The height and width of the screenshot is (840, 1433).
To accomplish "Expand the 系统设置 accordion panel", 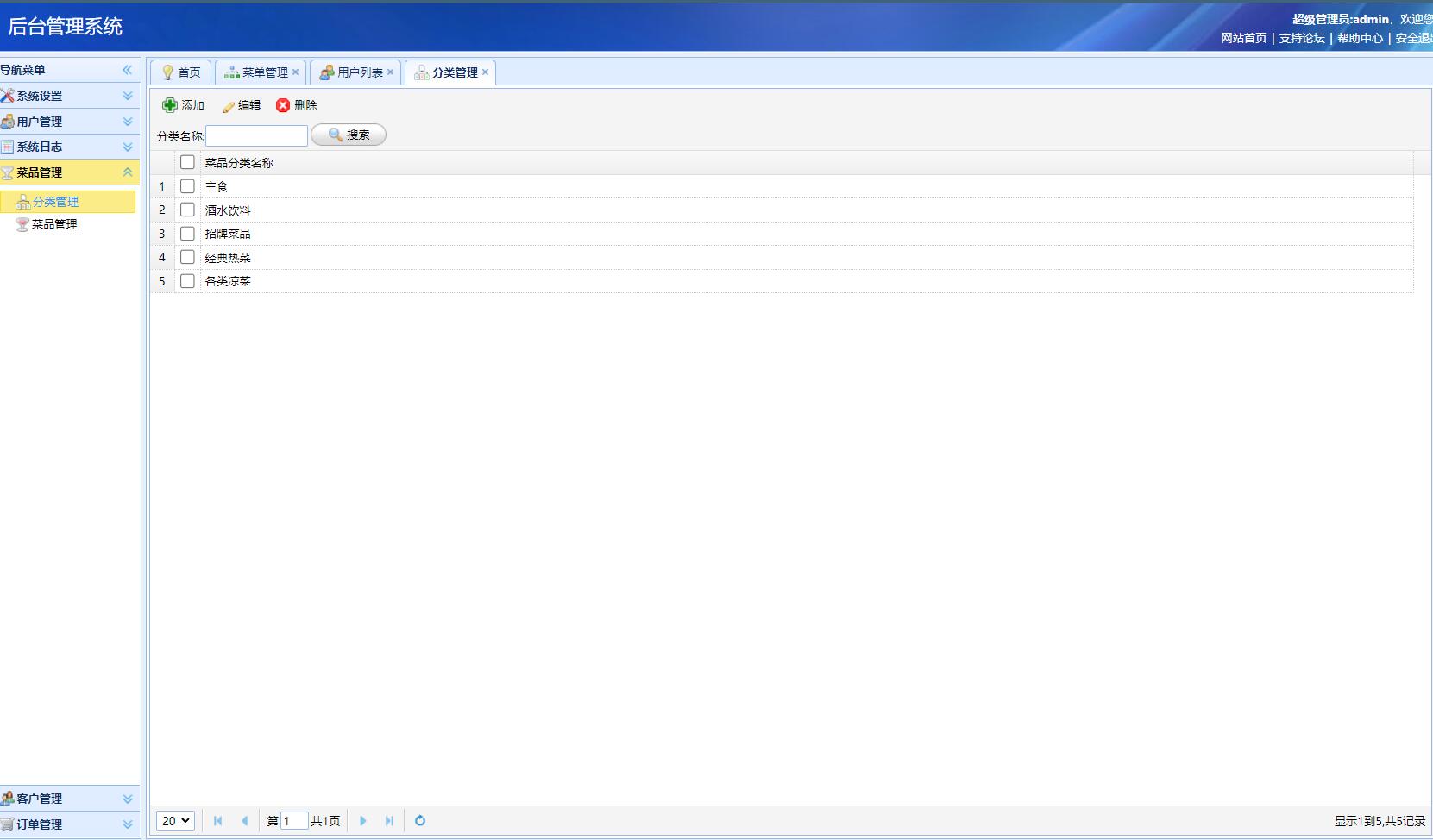I will click(x=127, y=96).
